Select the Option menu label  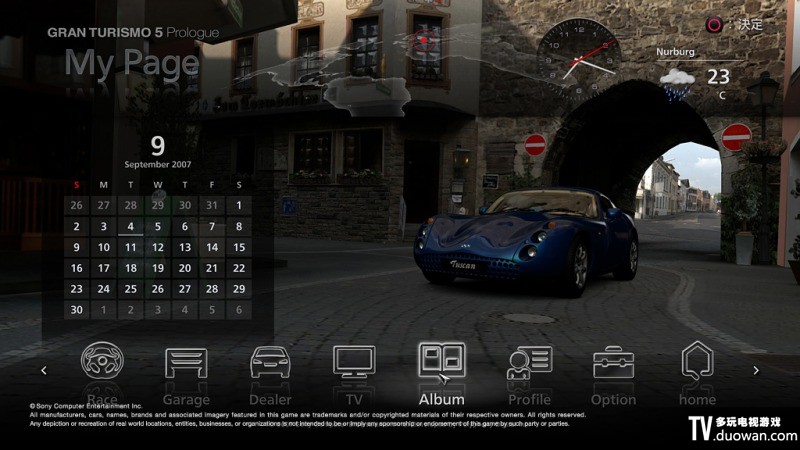pyautogui.click(x=614, y=399)
